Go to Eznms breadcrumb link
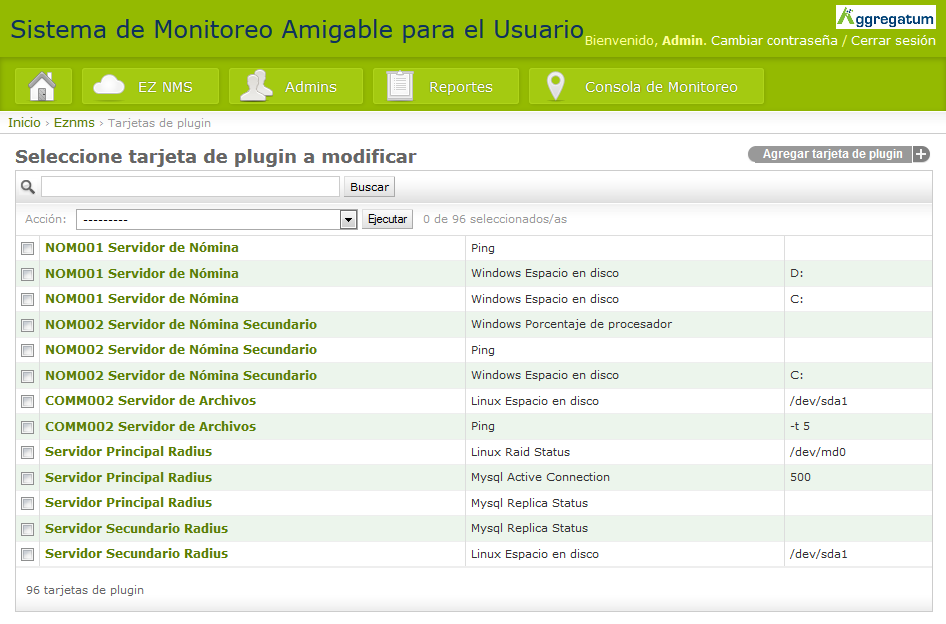 click(74, 123)
